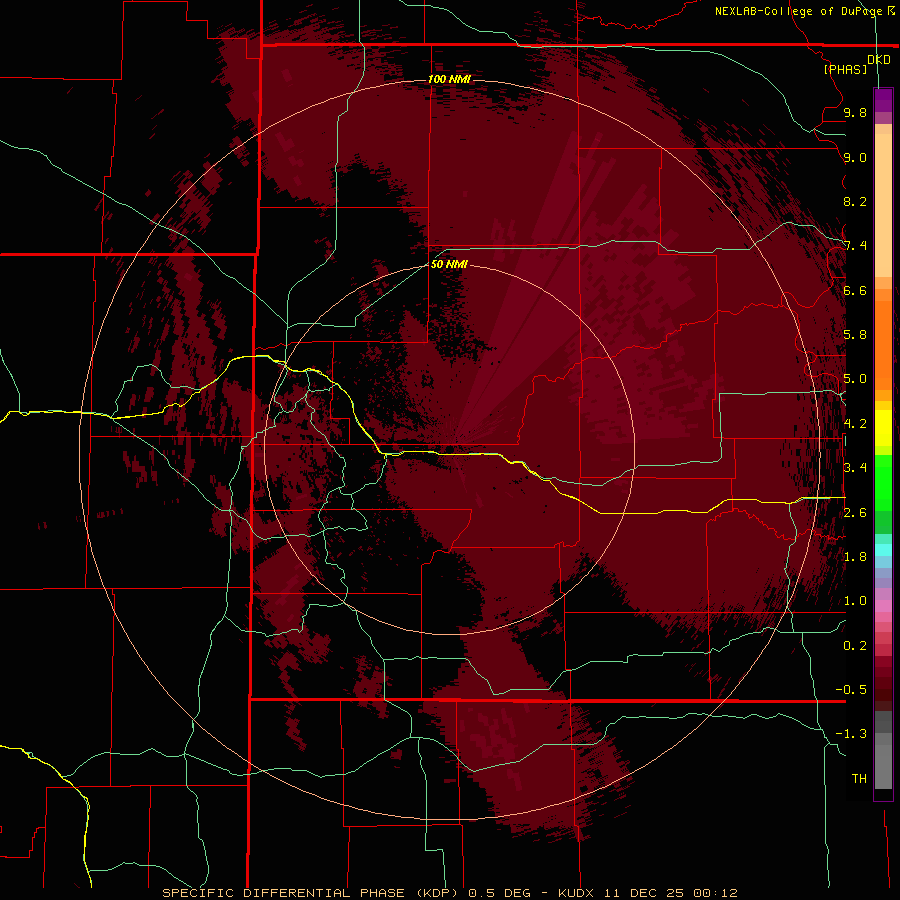Select the pink segment of the color scale
Image resolution: width=900 pixels, height=900 pixels.
click(883, 606)
